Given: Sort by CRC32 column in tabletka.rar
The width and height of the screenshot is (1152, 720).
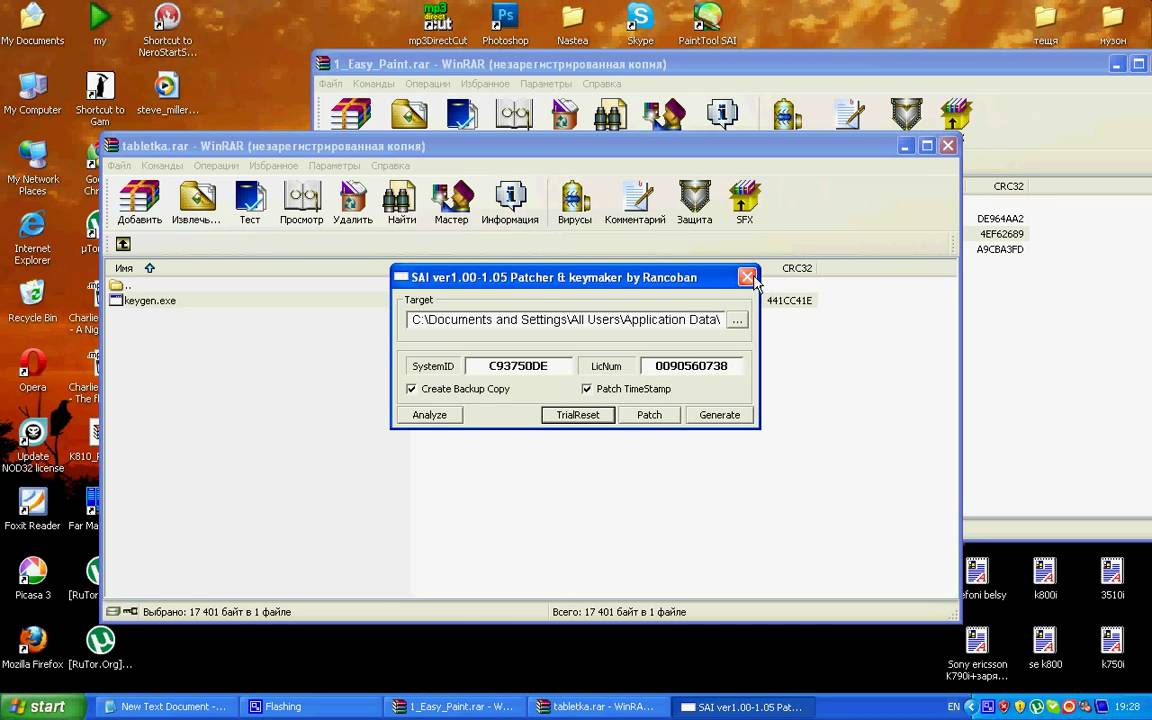Looking at the screenshot, I should pyautogui.click(x=797, y=268).
